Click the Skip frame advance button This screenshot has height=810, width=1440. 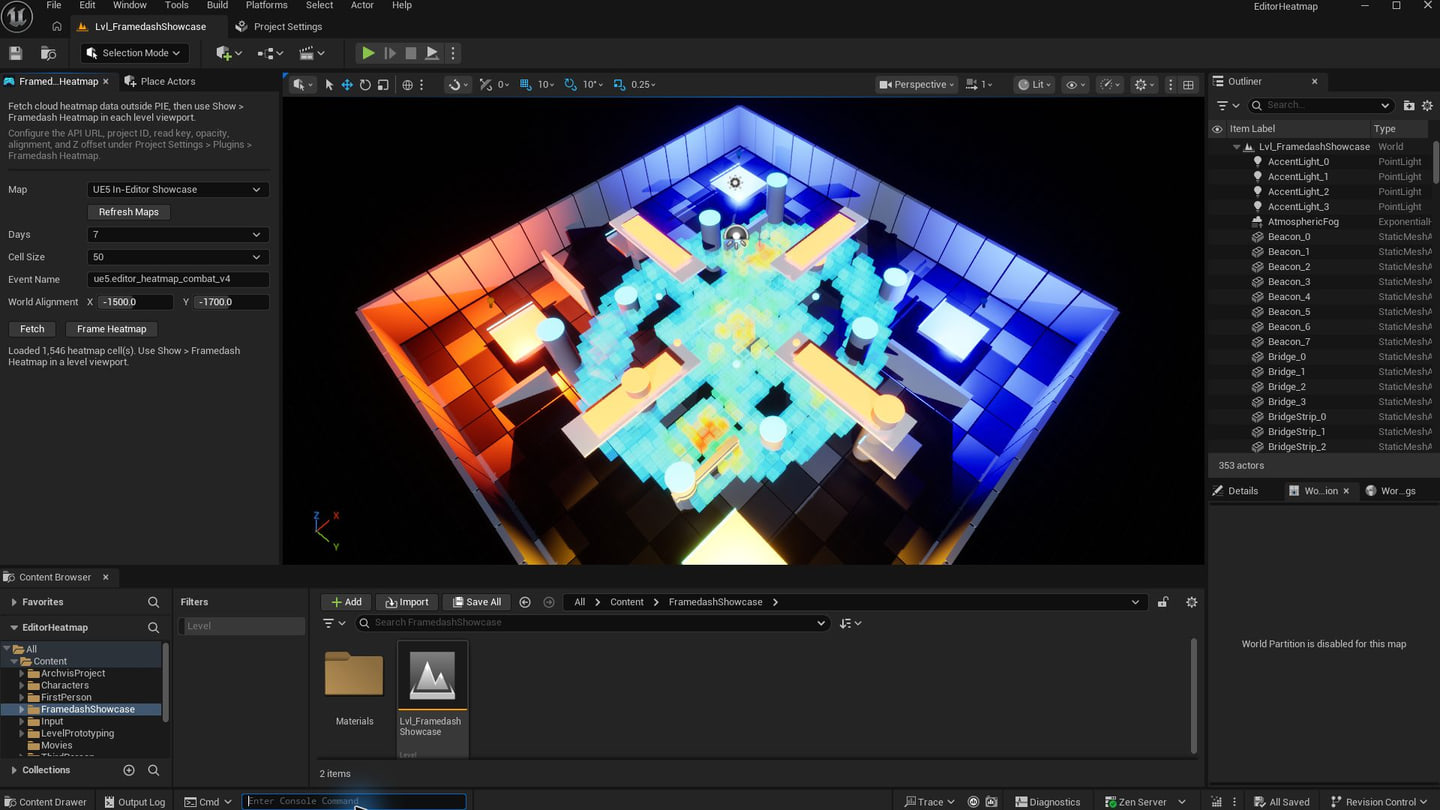(390, 53)
